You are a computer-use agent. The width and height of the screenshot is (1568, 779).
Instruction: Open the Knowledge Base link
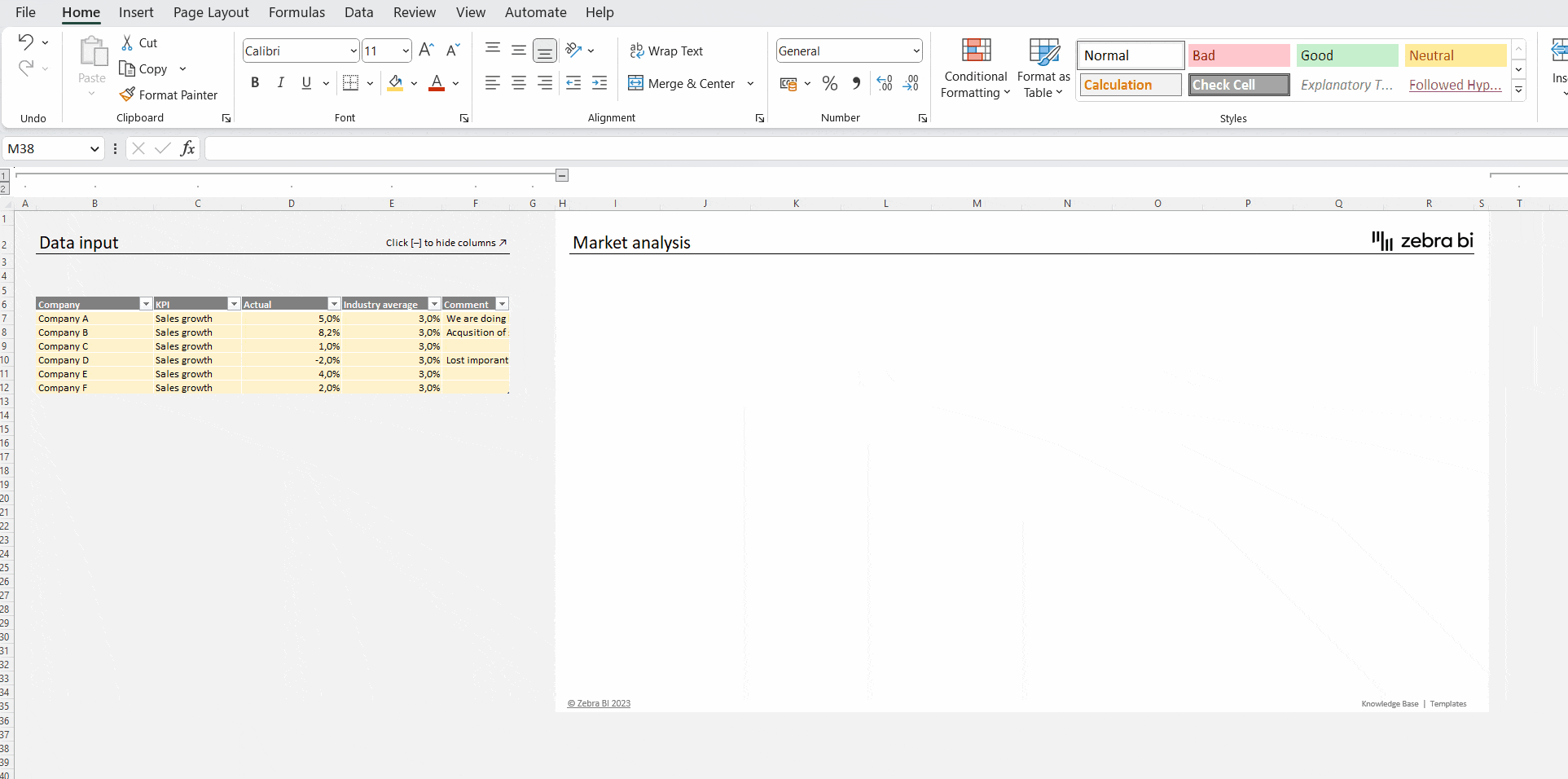point(1389,704)
